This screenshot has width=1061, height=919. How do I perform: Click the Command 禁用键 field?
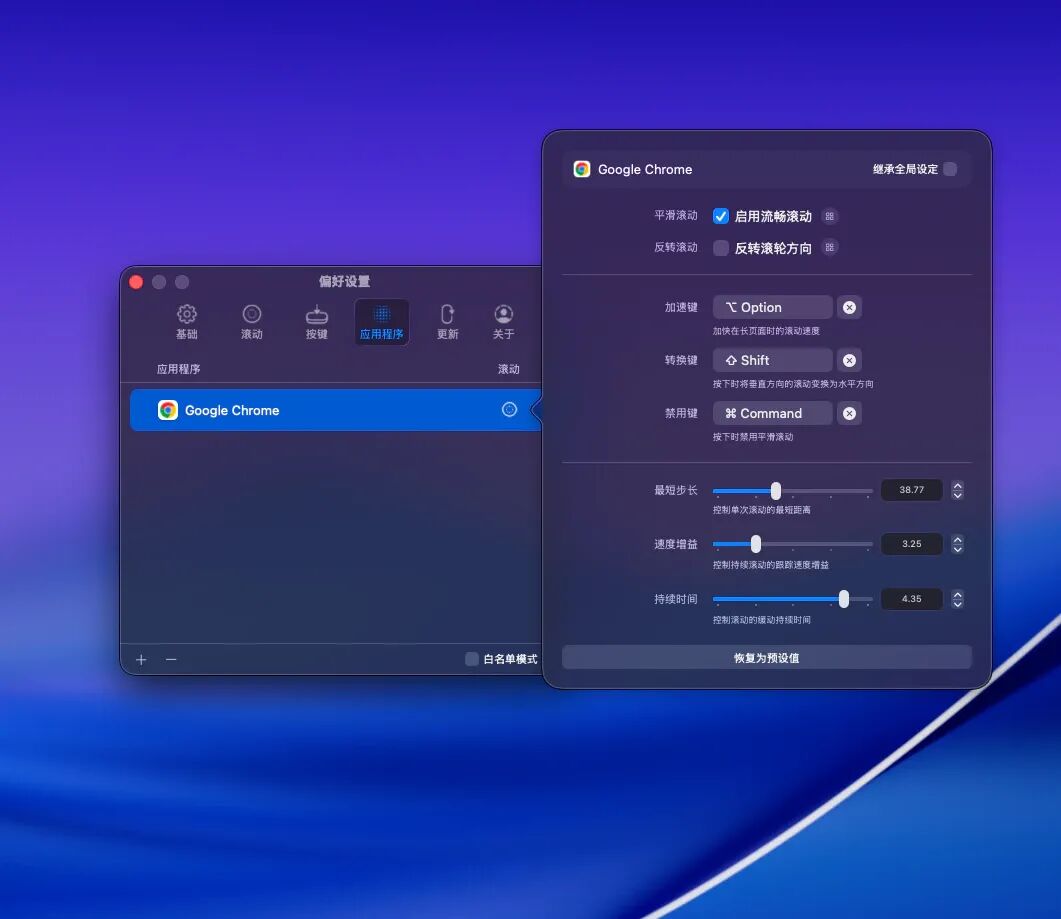click(773, 413)
